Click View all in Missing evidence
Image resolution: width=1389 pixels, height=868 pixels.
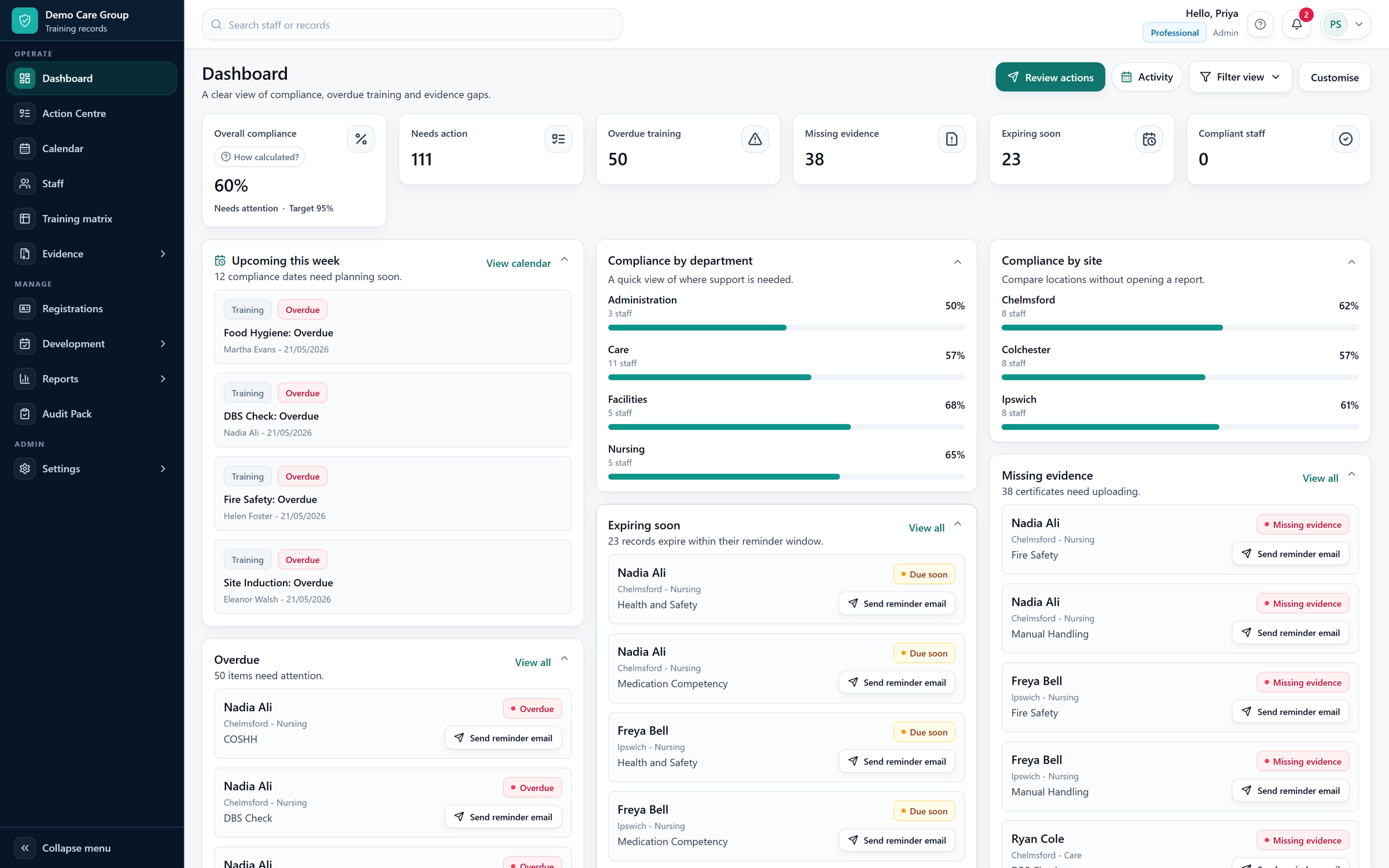(1320, 478)
